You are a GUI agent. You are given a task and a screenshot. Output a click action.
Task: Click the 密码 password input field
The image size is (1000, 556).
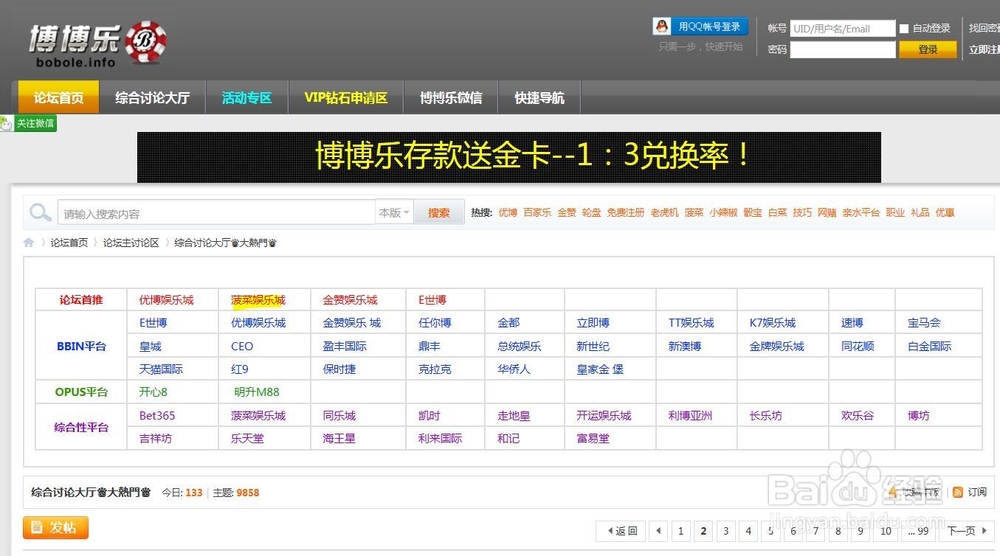coord(842,49)
